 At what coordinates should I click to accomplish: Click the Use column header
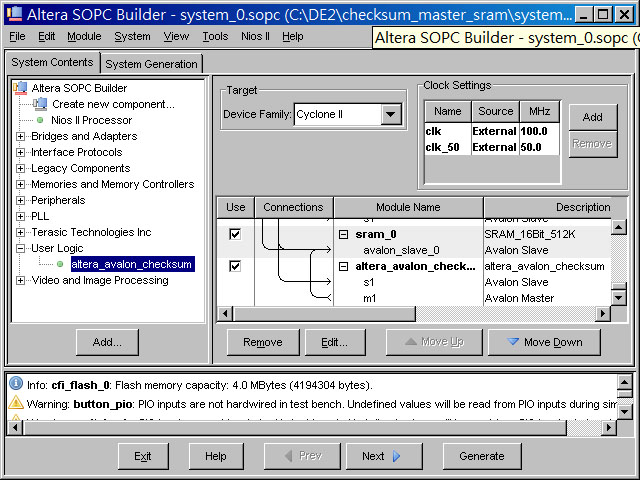[236, 207]
